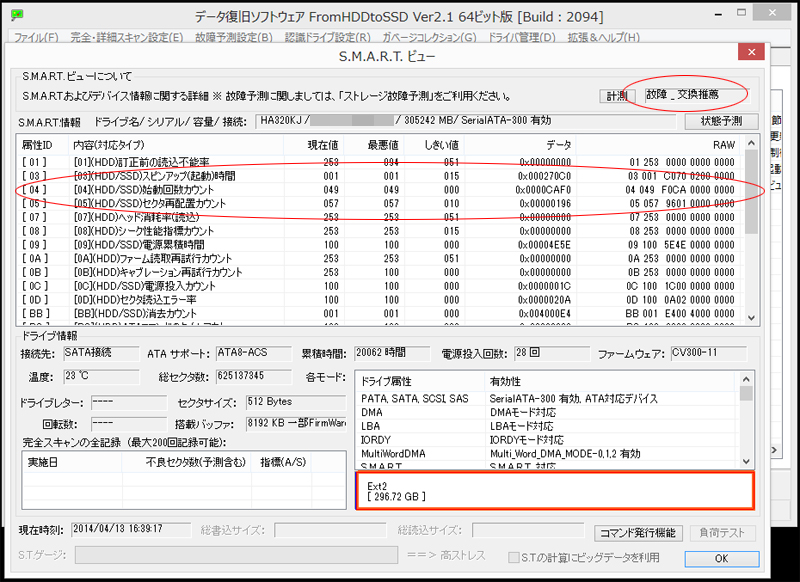
Task: Click the down arrow of drive attribute list scrollbar
Action: click(x=746, y=462)
